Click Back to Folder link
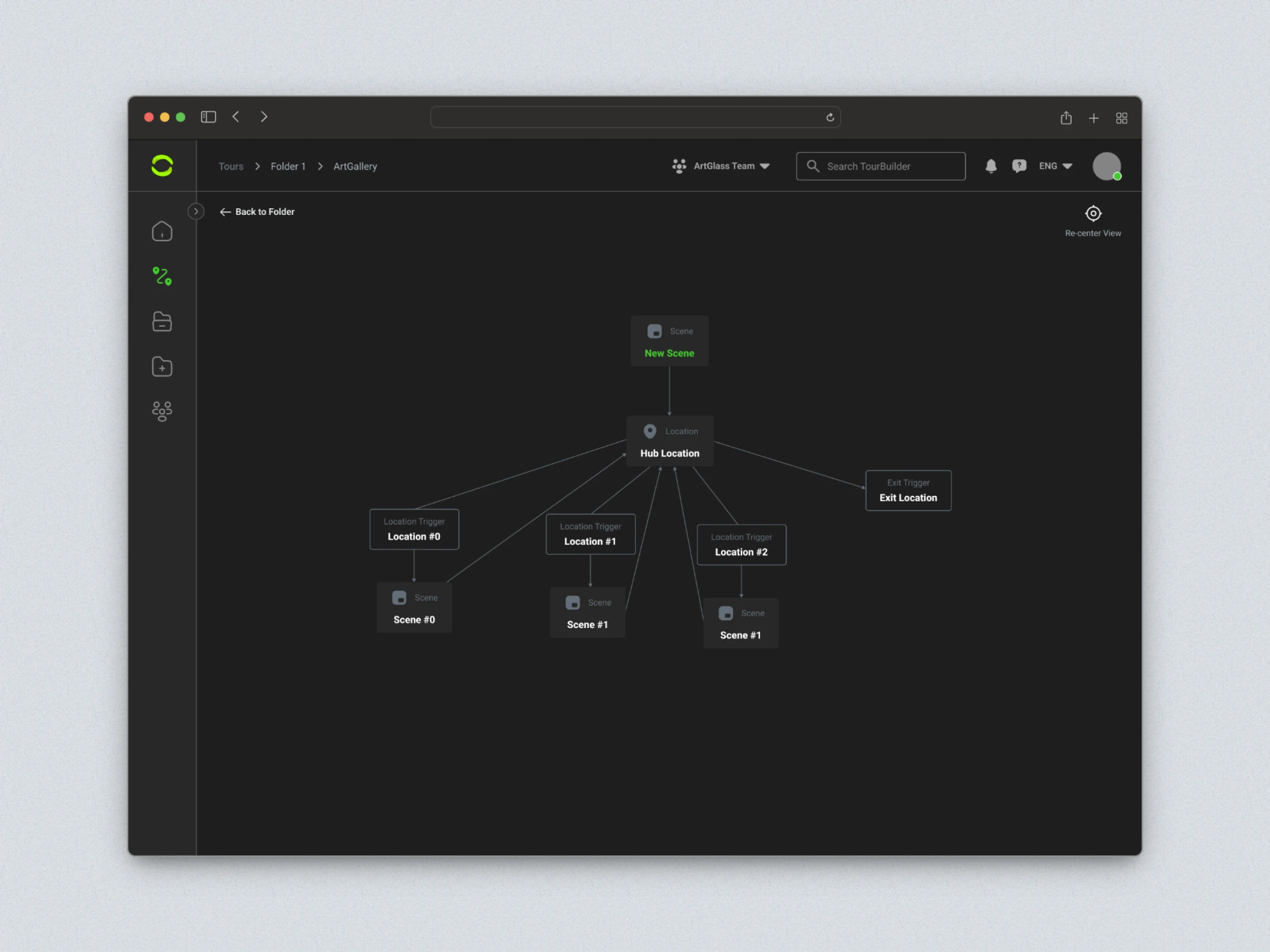This screenshot has width=1270, height=952. click(257, 212)
